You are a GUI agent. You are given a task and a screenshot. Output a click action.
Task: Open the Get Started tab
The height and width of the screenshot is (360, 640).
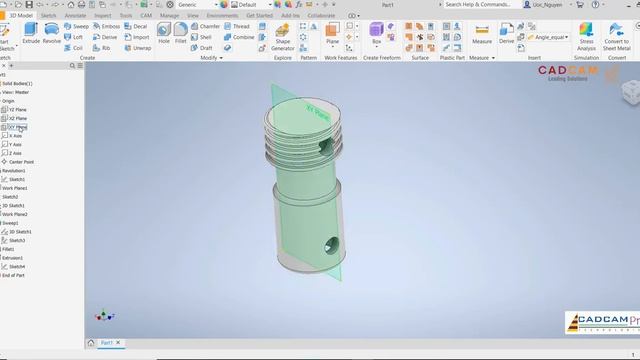coord(259,16)
